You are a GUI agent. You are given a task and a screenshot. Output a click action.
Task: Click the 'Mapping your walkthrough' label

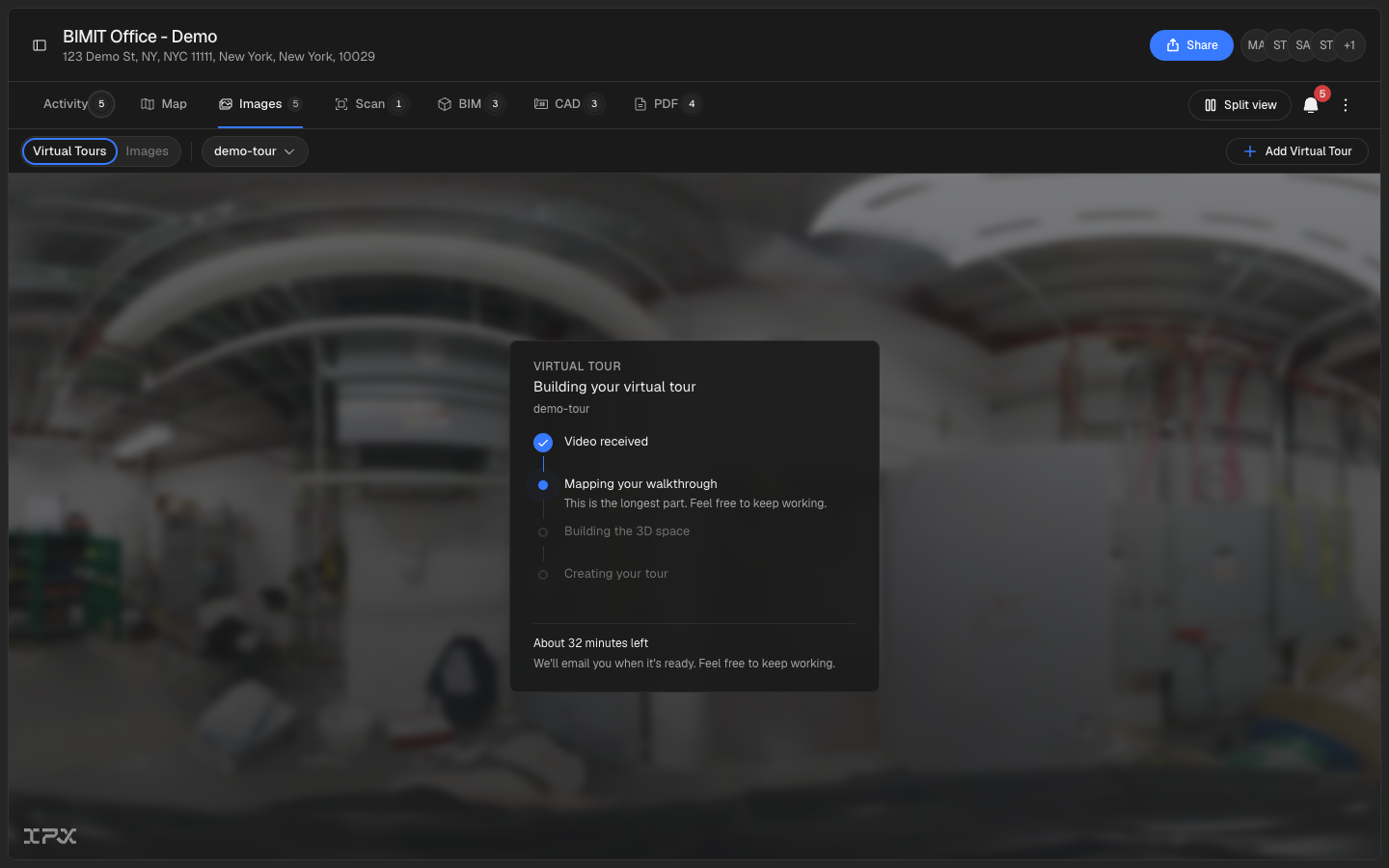640,484
